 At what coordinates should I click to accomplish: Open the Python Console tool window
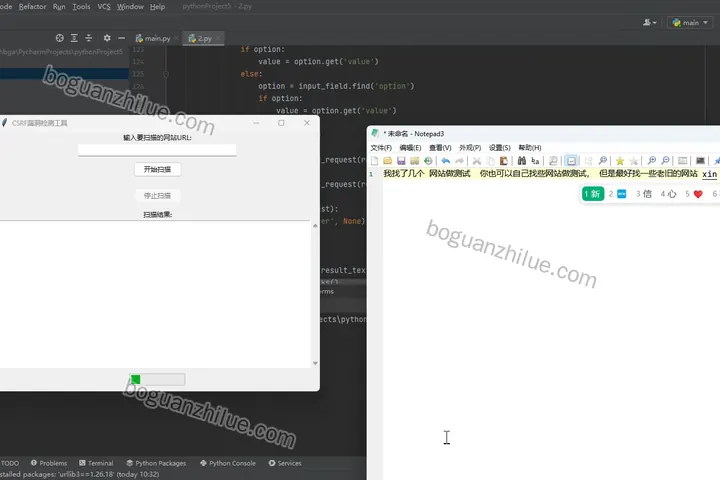(x=228, y=463)
